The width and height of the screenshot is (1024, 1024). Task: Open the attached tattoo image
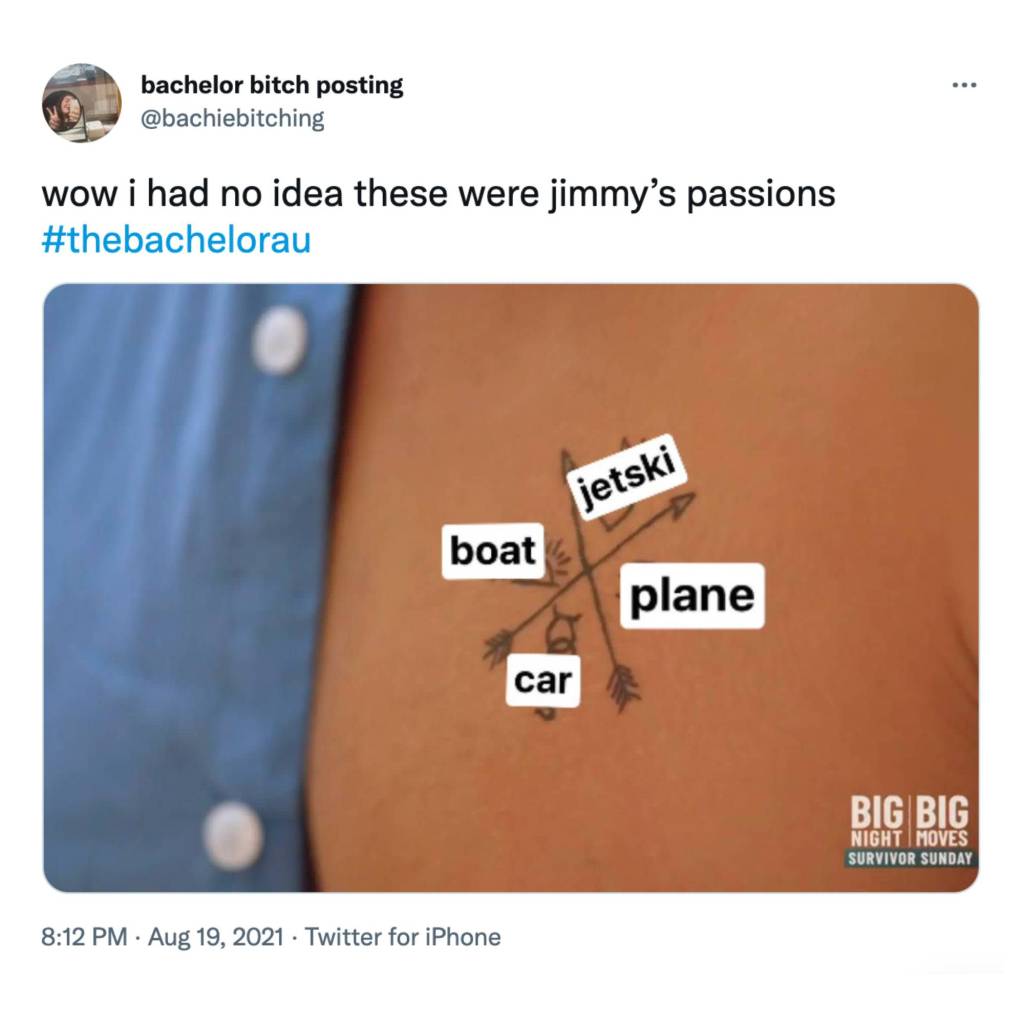[x=511, y=588]
